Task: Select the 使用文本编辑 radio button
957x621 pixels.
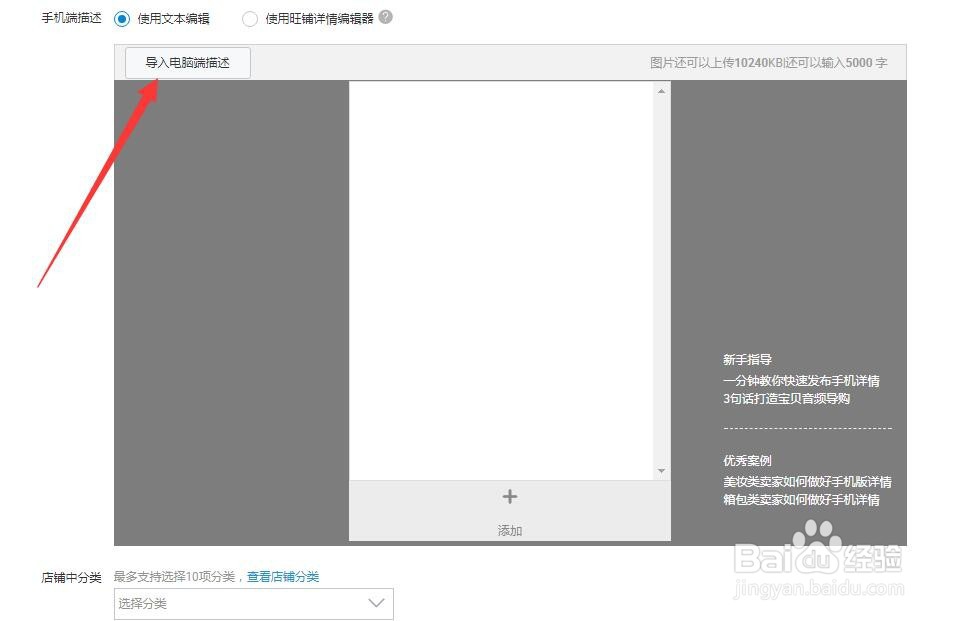Action: 122,17
